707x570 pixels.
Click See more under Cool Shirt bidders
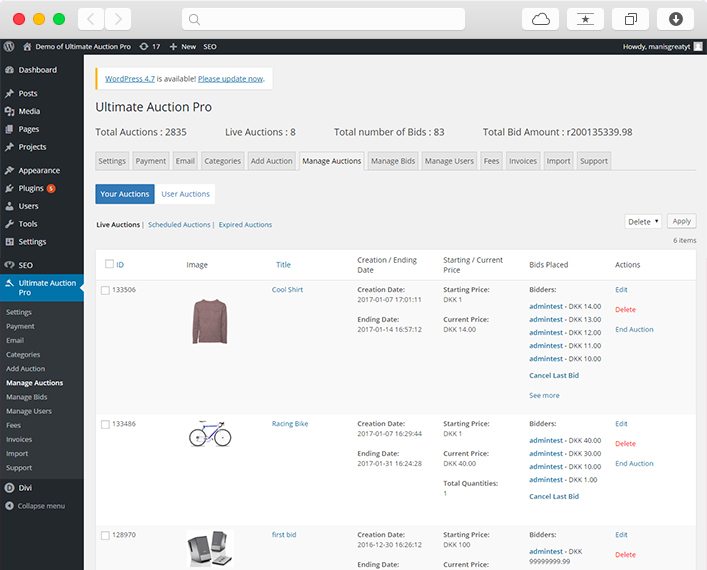[x=544, y=395]
